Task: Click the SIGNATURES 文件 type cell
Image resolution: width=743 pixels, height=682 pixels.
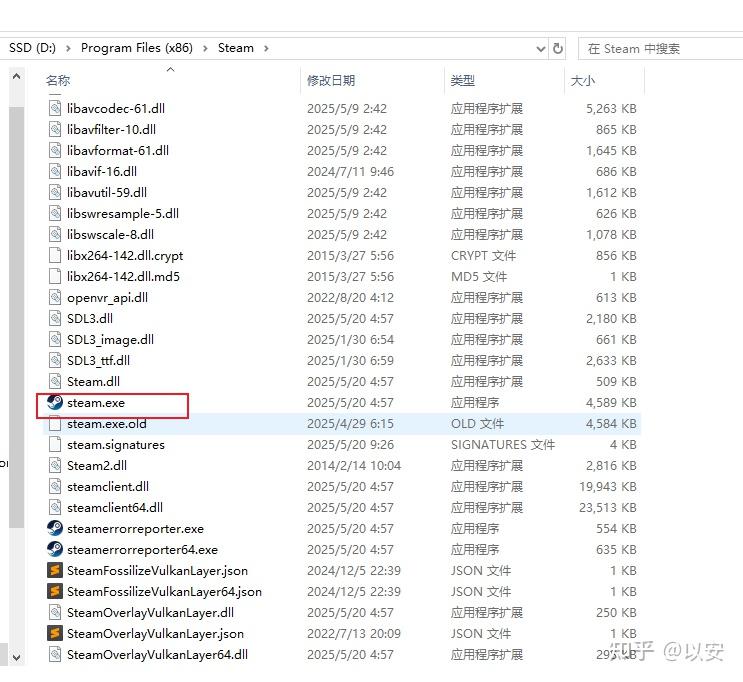Action: (503, 445)
